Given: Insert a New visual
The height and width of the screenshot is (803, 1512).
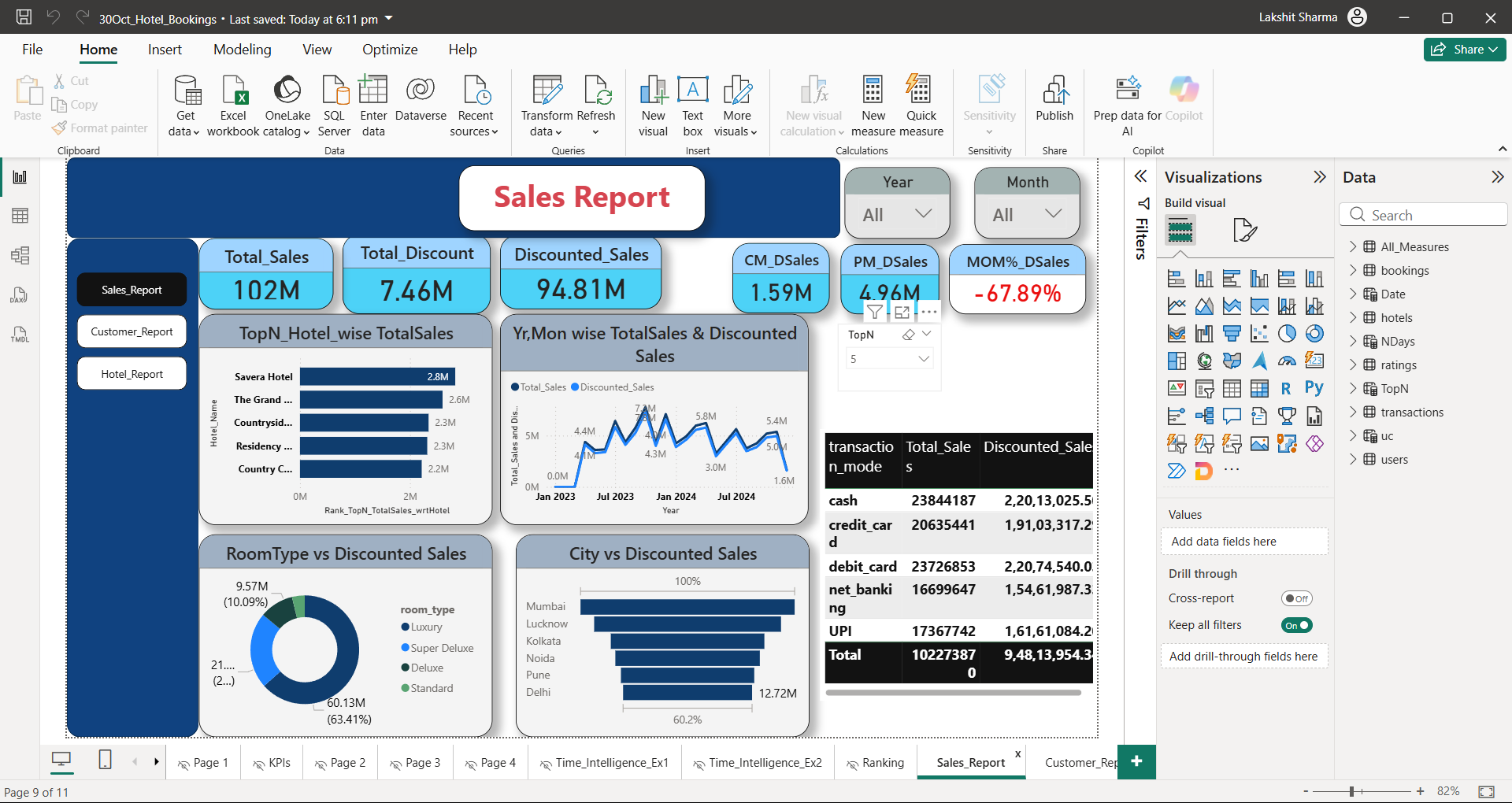Looking at the screenshot, I should (x=653, y=105).
